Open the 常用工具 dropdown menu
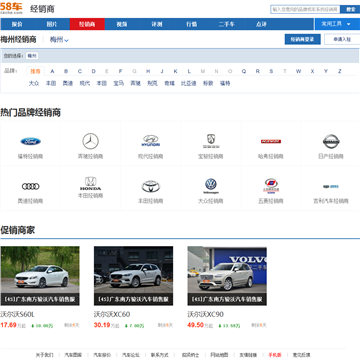This screenshot has width=360, height=360. [337, 24]
